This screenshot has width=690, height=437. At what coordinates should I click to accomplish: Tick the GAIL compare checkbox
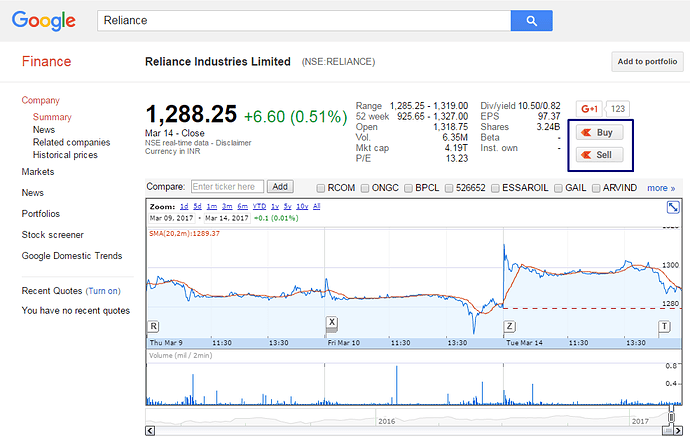click(x=558, y=188)
